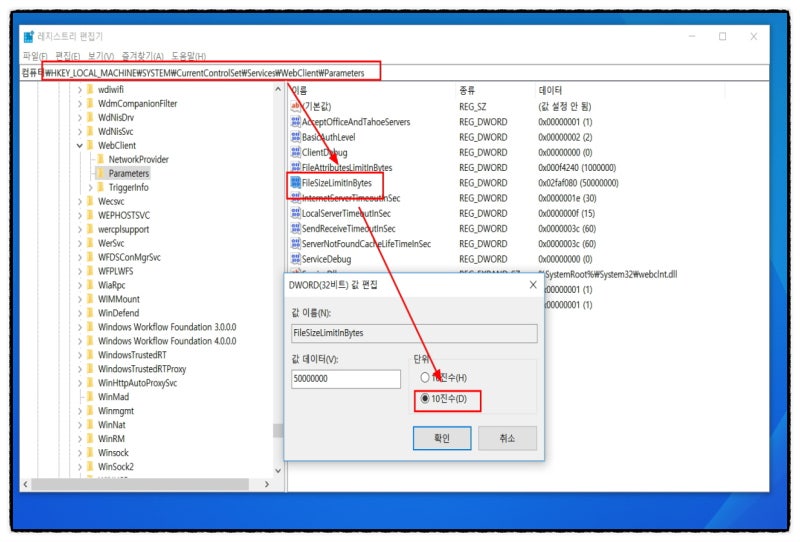Image resolution: width=800 pixels, height=542 pixels.
Task: Select the 10진수(D) decimal radio button
Action: [424, 399]
